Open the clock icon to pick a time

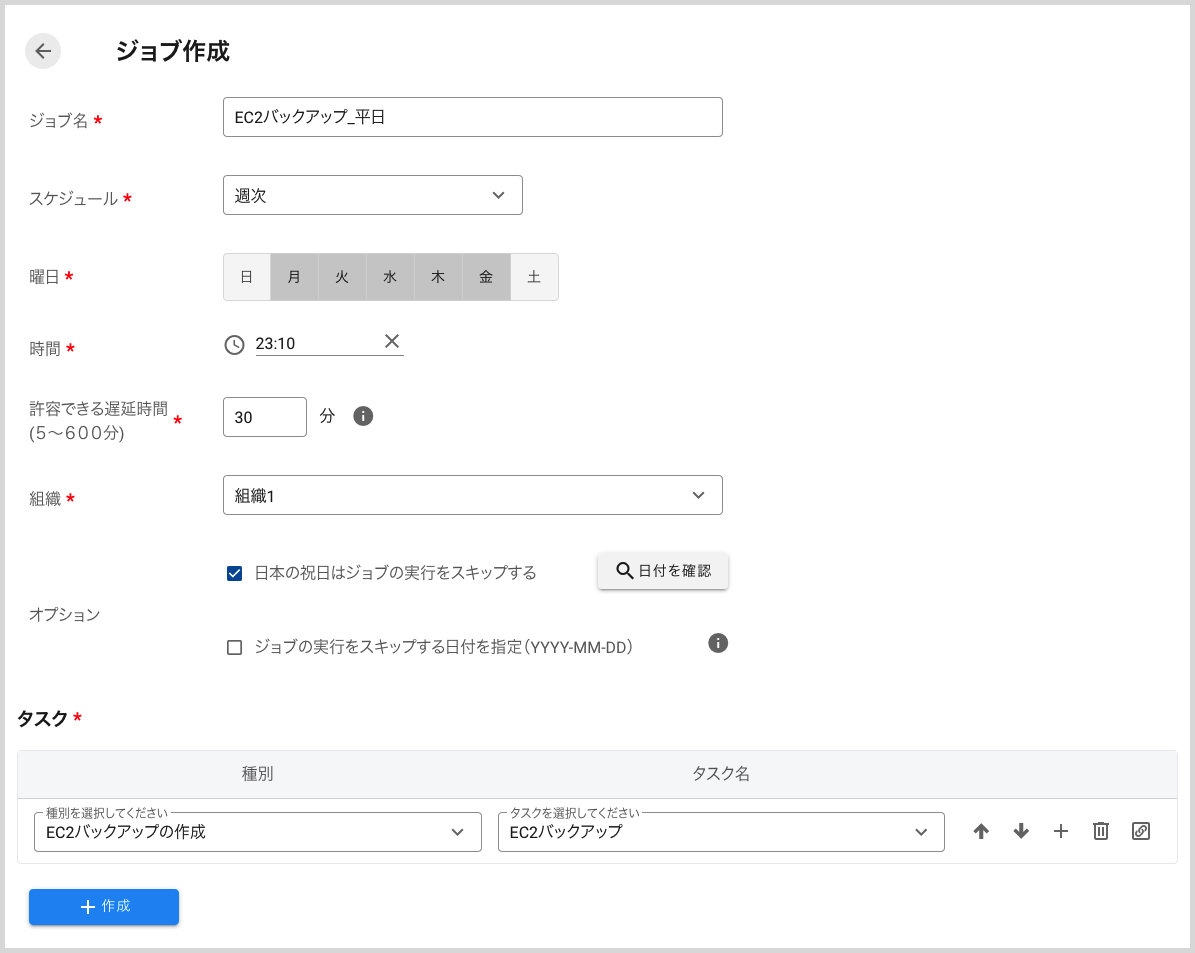(234, 344)
